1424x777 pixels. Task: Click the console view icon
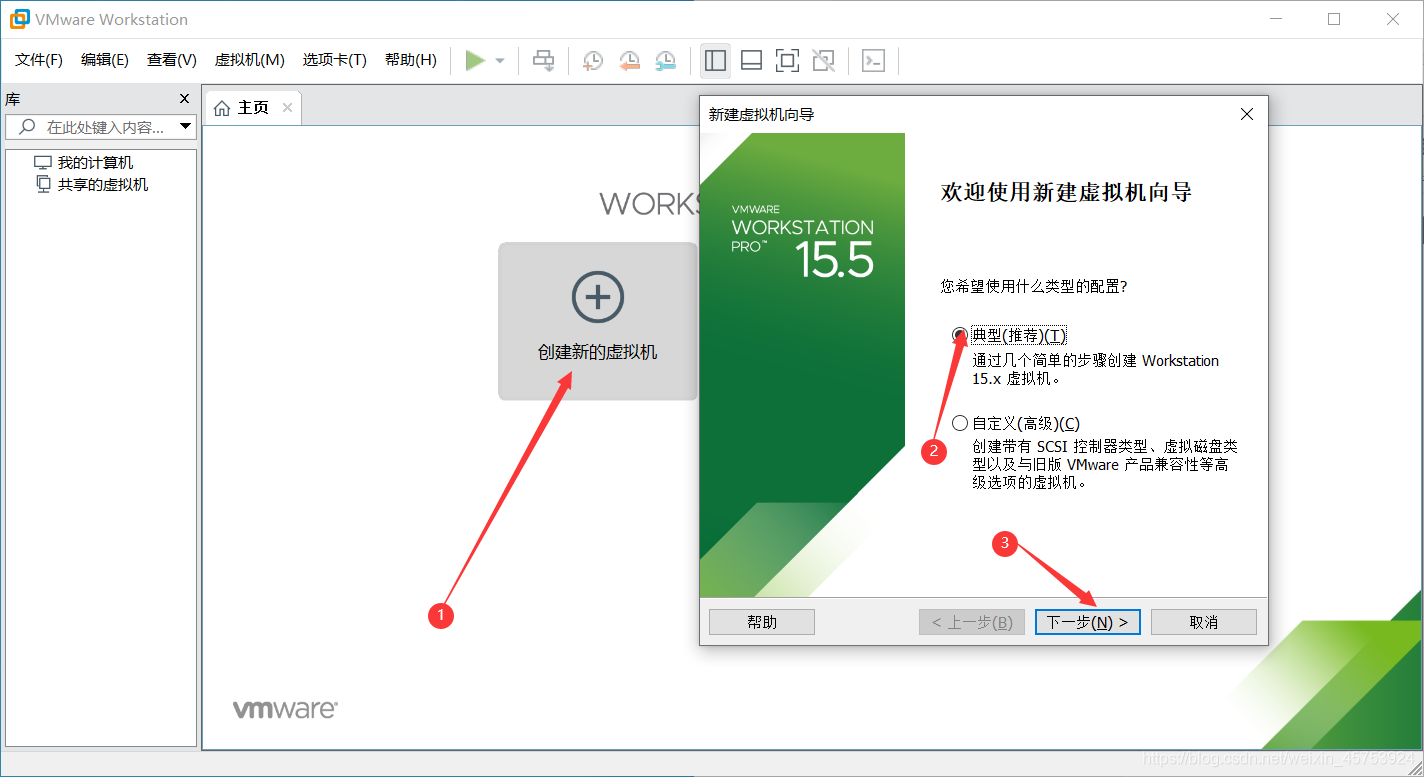pos(873,61)
